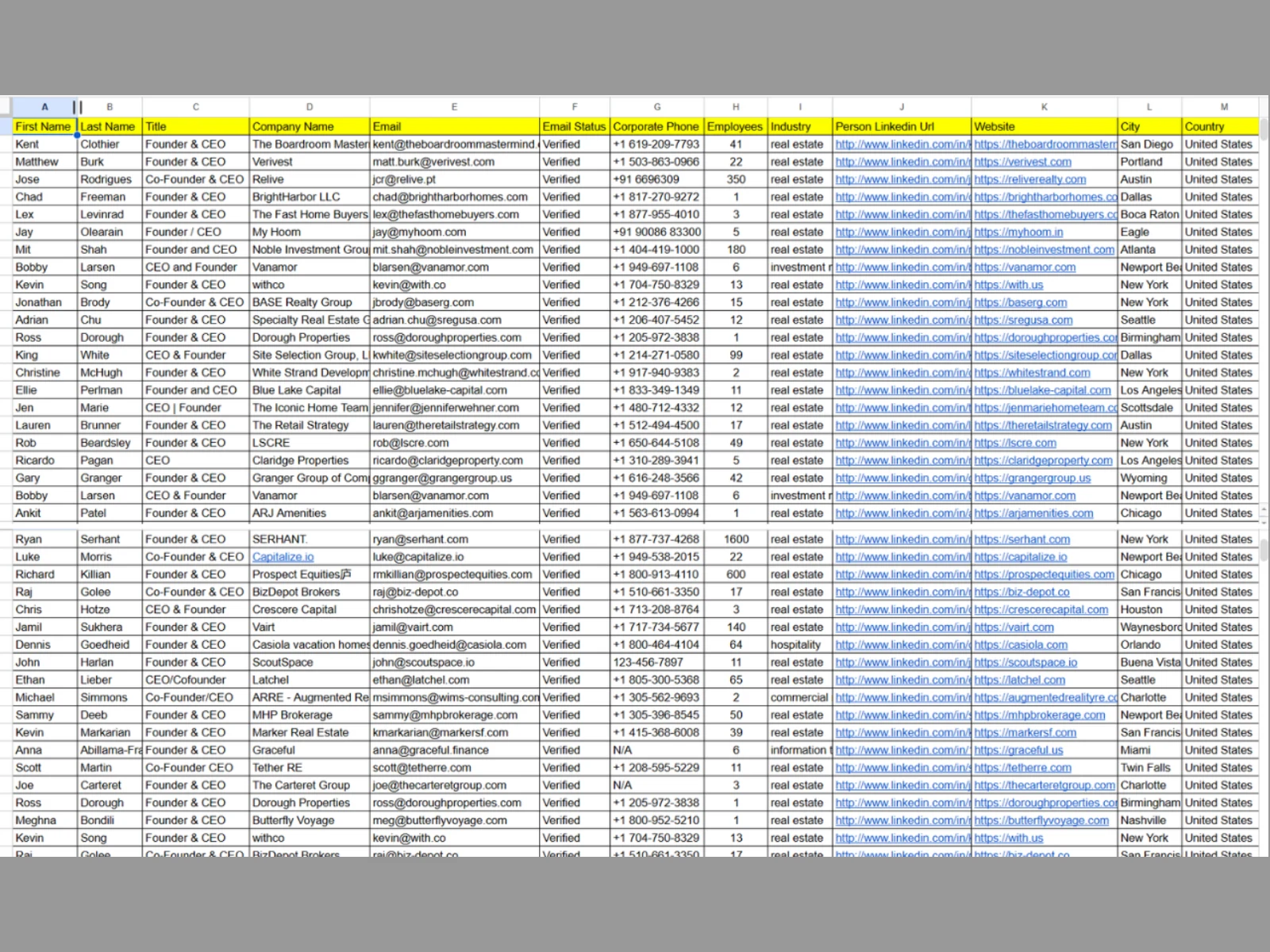Image resolution: width=1270 pixels, height=952 pixels.
Task: Open the https://tetherre.com website link
Action: pyautogui.click(x=1023, y=768)
